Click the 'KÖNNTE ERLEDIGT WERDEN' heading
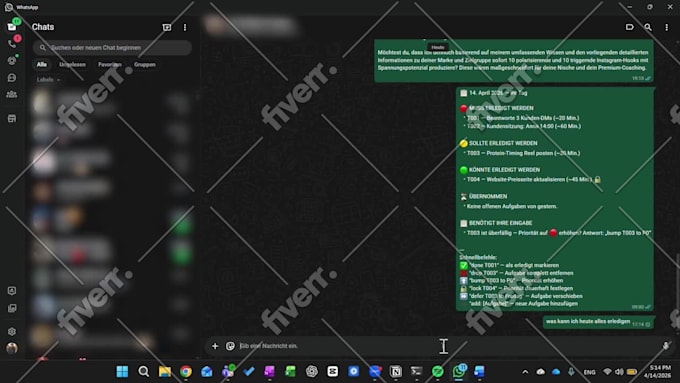 coord(504,170)
